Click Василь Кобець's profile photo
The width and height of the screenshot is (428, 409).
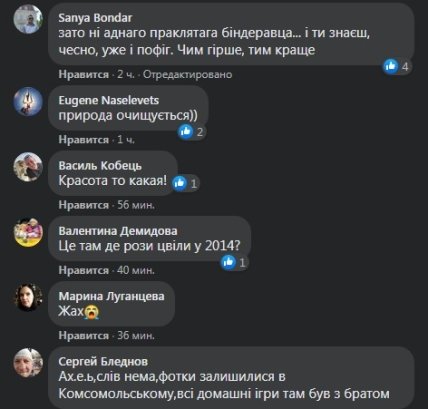[x=28, y=167]
